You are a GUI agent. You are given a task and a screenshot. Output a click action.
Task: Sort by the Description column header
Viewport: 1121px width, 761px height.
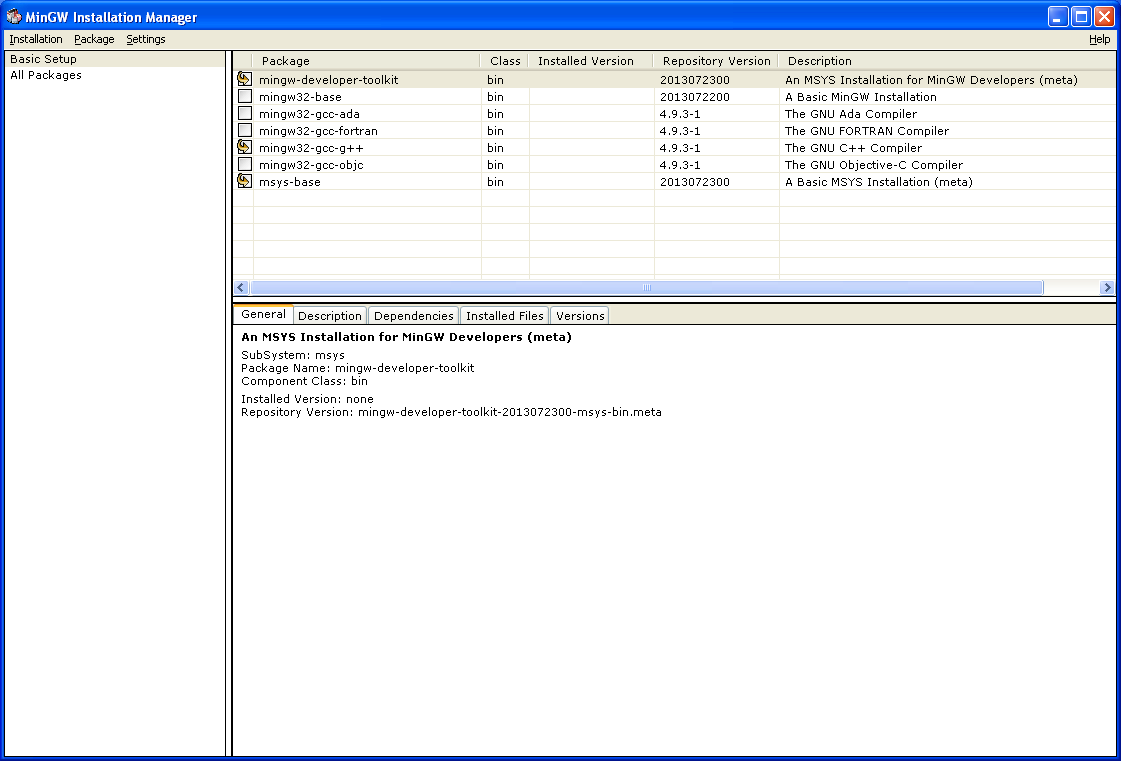coord(947,62)
